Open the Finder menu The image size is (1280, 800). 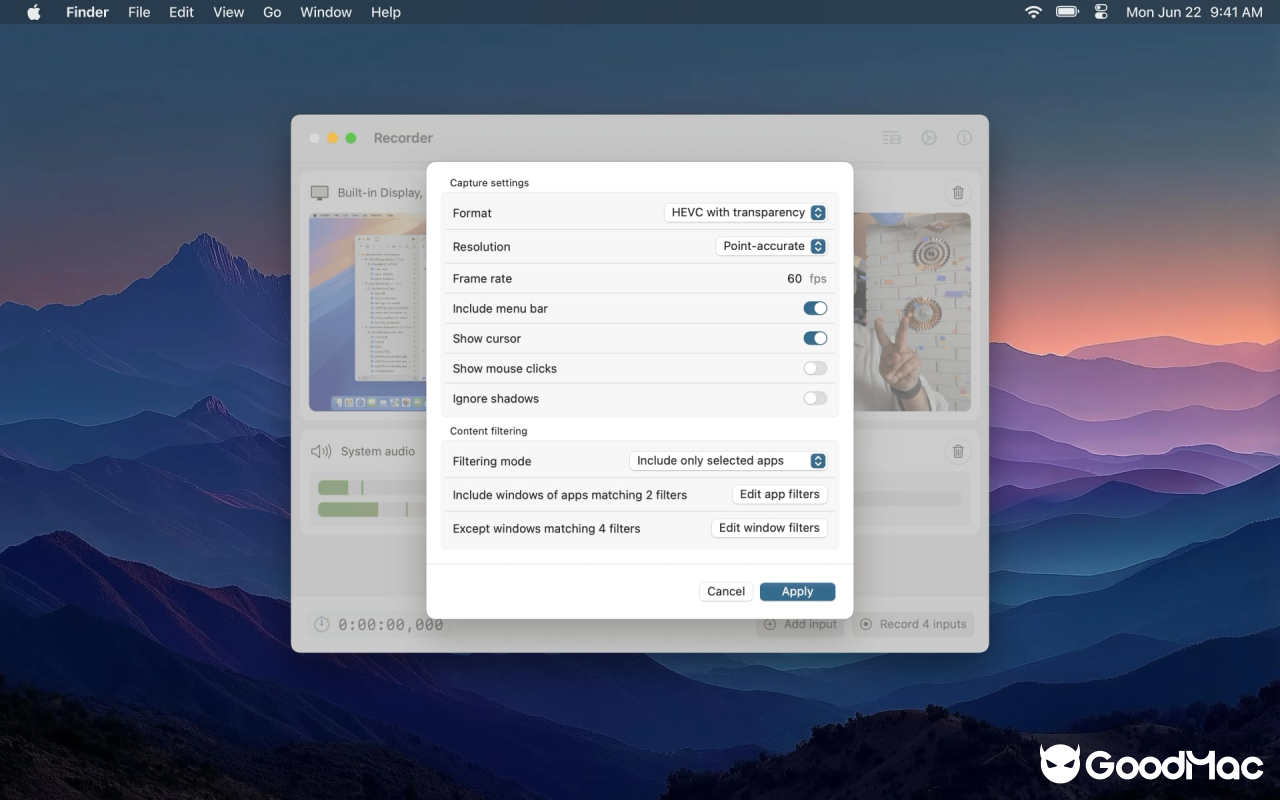(x=87, y=12)
